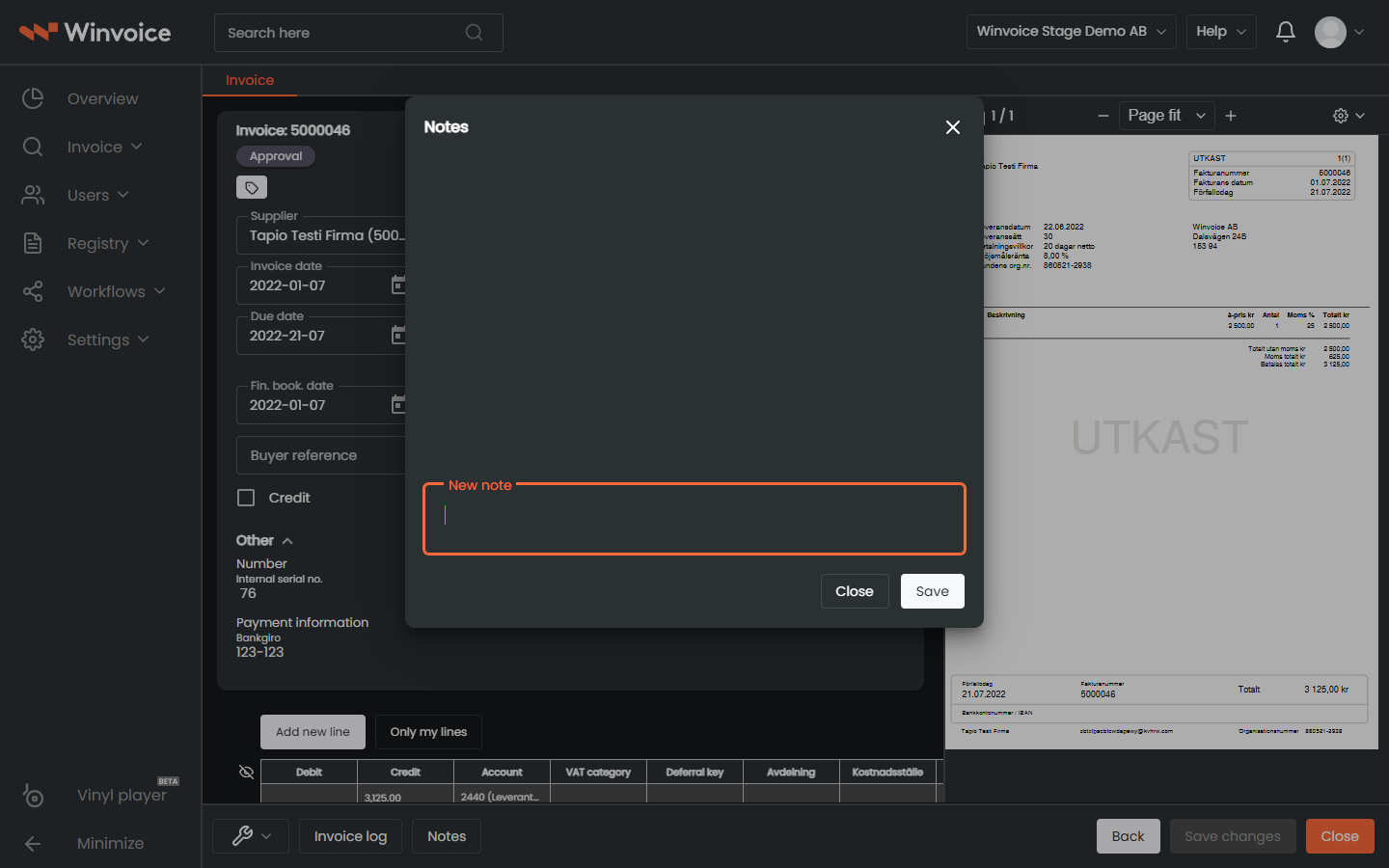This screenshot has height=868, width=1389.
Task: Zoom in the PDF preview
Action: pos(1231,116)
